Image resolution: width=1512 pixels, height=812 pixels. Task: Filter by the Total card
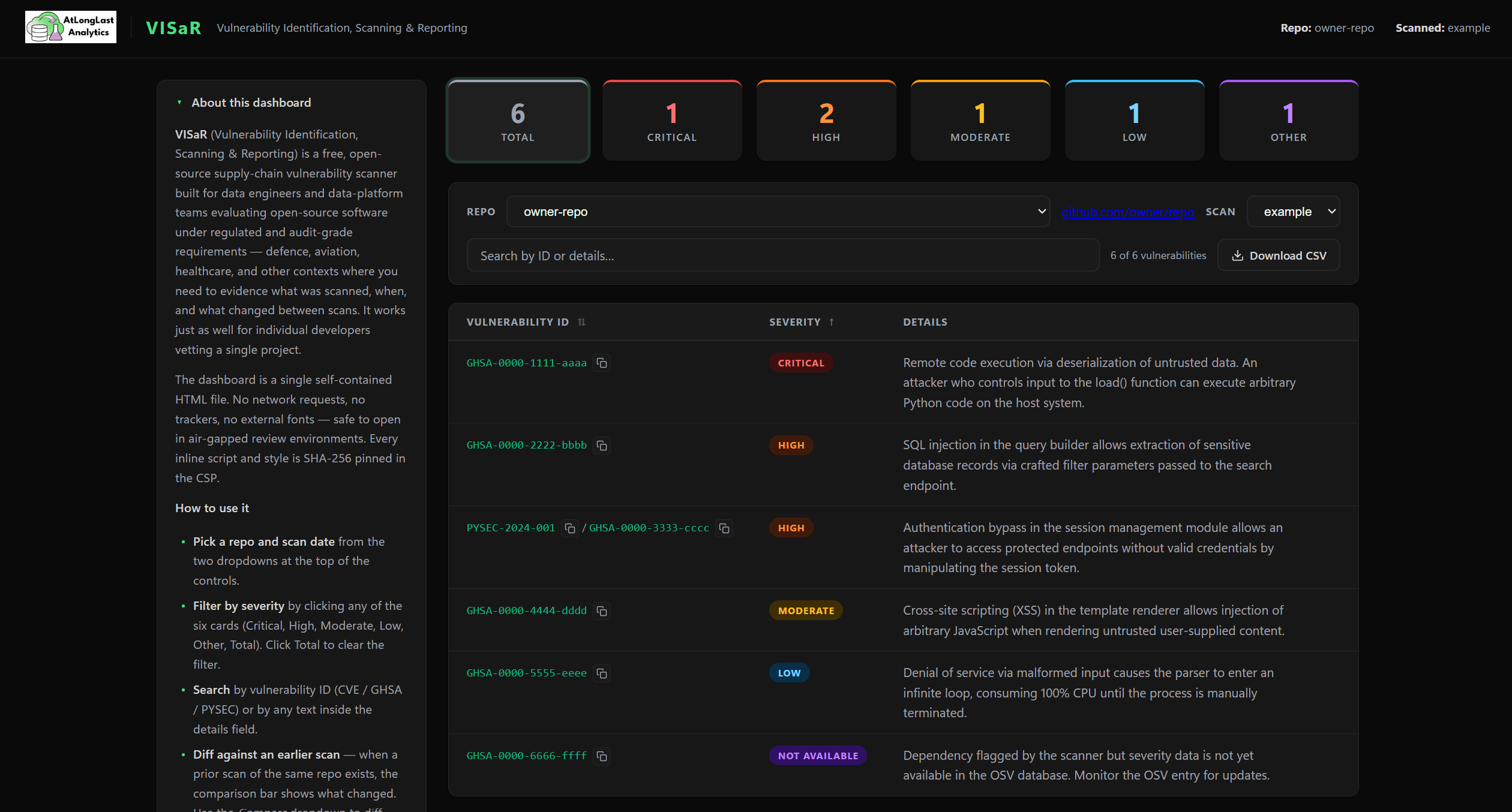tap(518, 121)
